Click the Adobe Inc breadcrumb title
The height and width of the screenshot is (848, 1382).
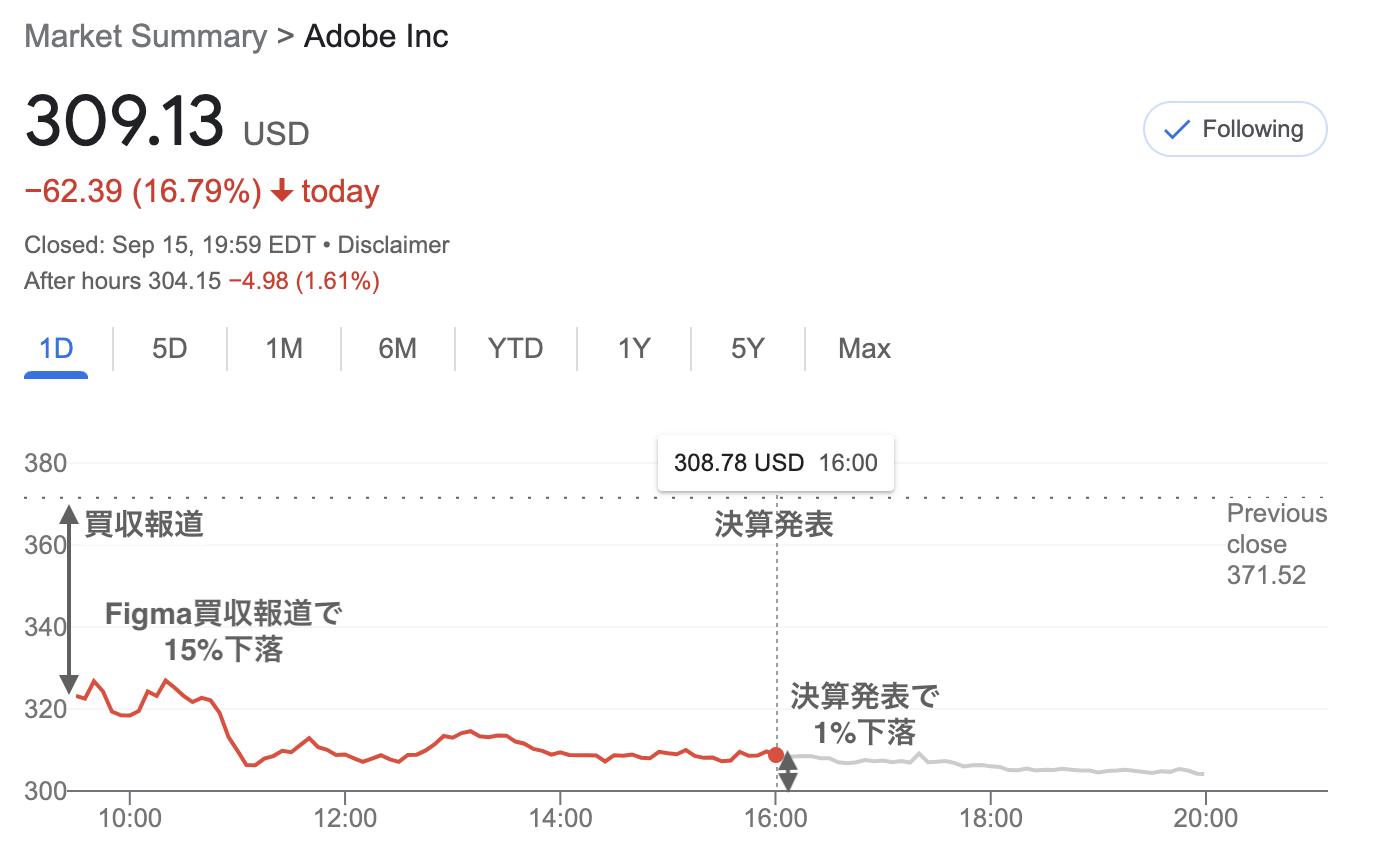coord(376,37)
